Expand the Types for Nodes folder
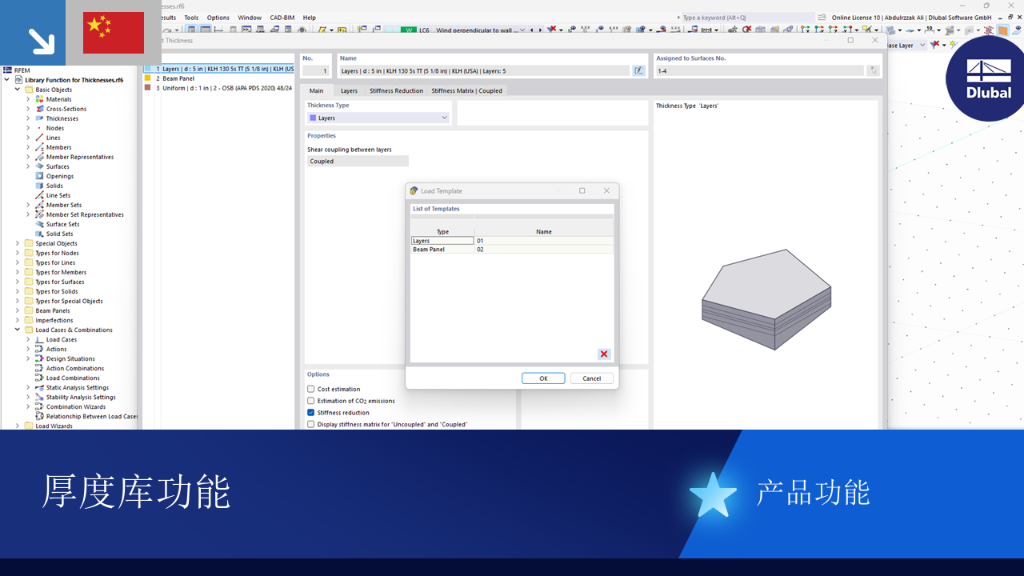The width and height of the screenshot is (1024, 576). (x=18, y=253)
